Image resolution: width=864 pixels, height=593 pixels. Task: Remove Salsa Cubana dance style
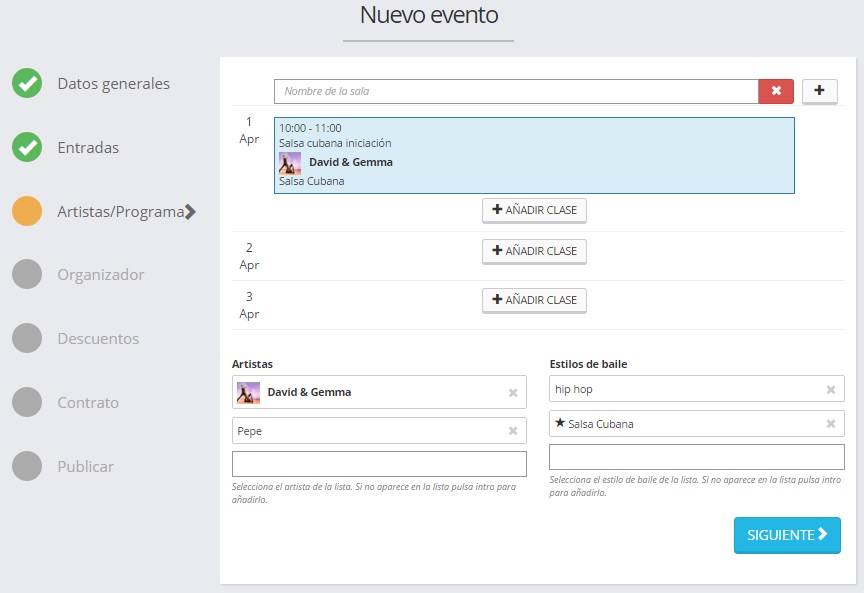(830, 424)
